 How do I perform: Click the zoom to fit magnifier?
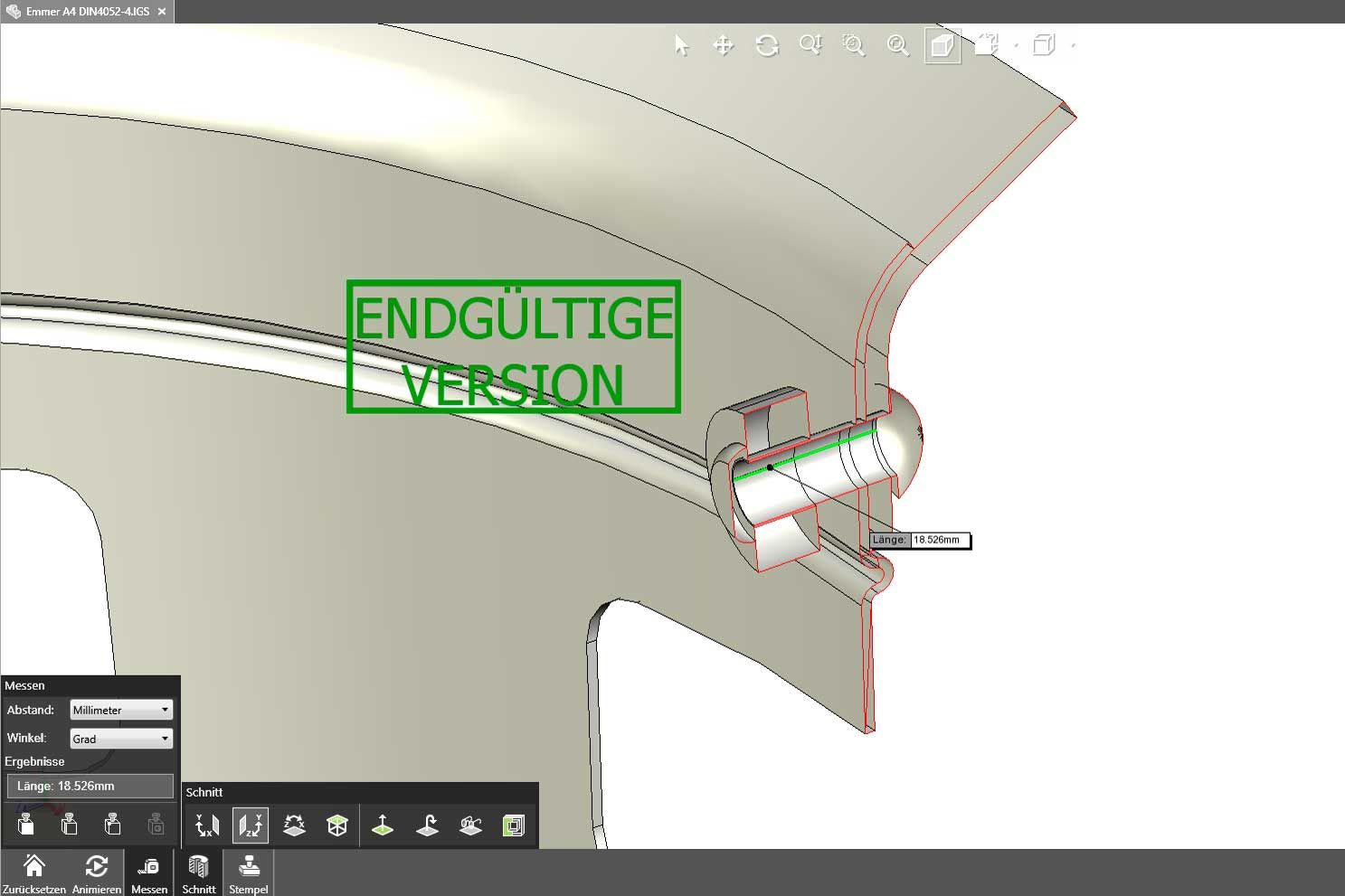pyautogui.click(x=897, y=45)
